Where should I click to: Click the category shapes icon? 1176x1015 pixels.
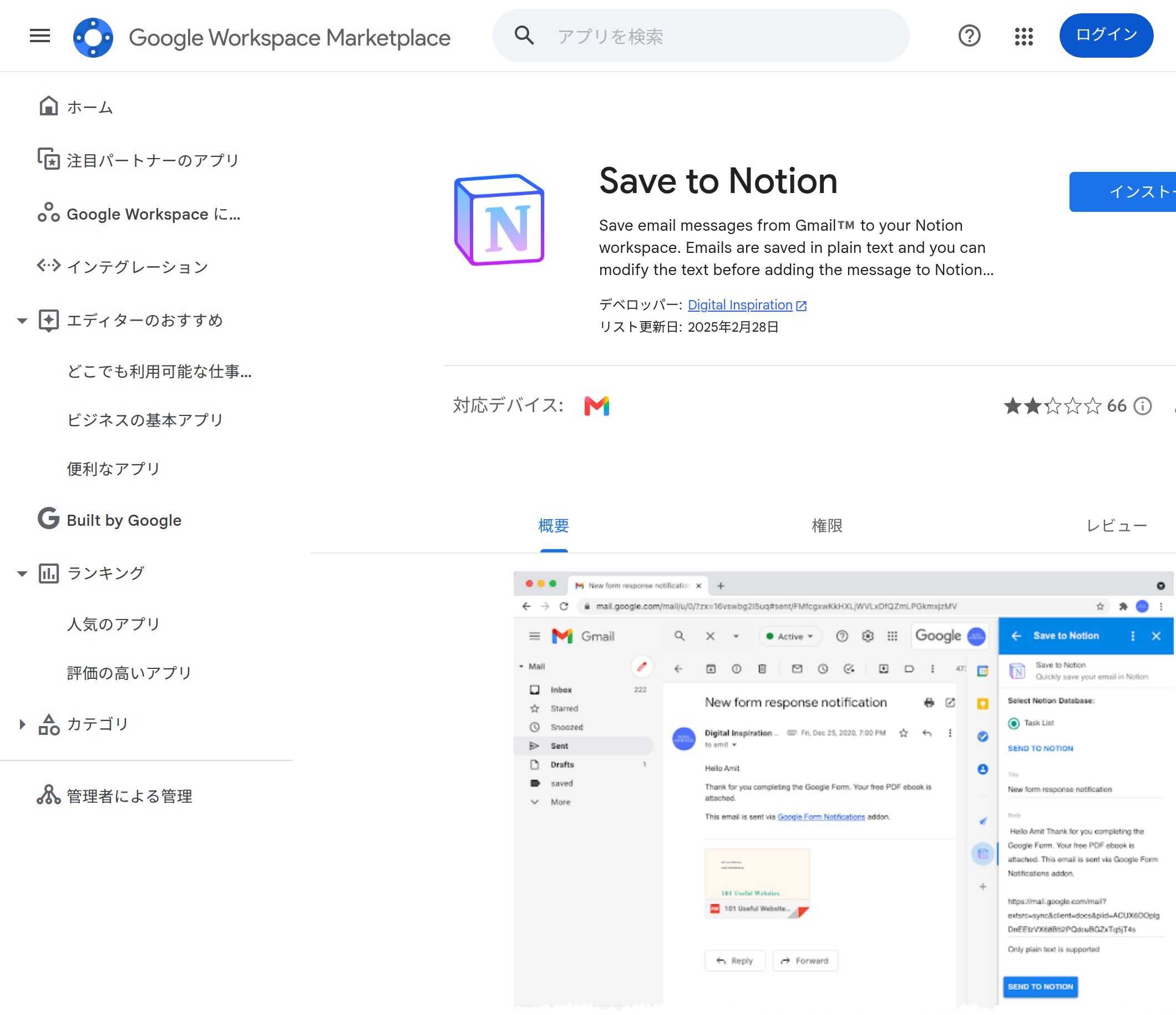(x=48, y=724)
